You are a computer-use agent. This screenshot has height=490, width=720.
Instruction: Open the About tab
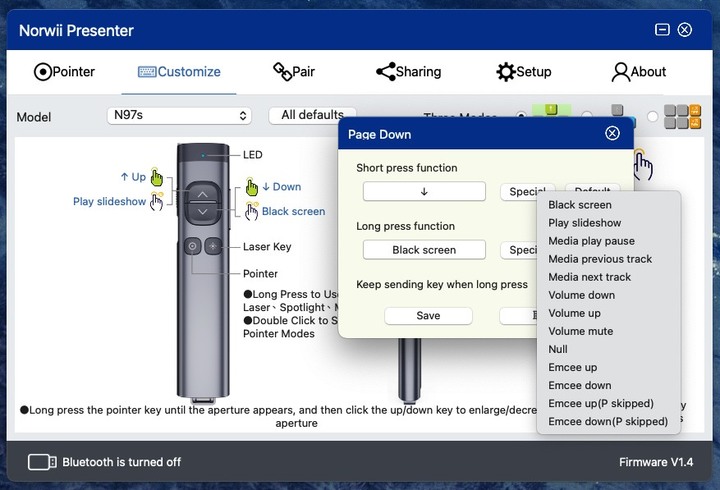pyautogui.click(x=638, y=72)
